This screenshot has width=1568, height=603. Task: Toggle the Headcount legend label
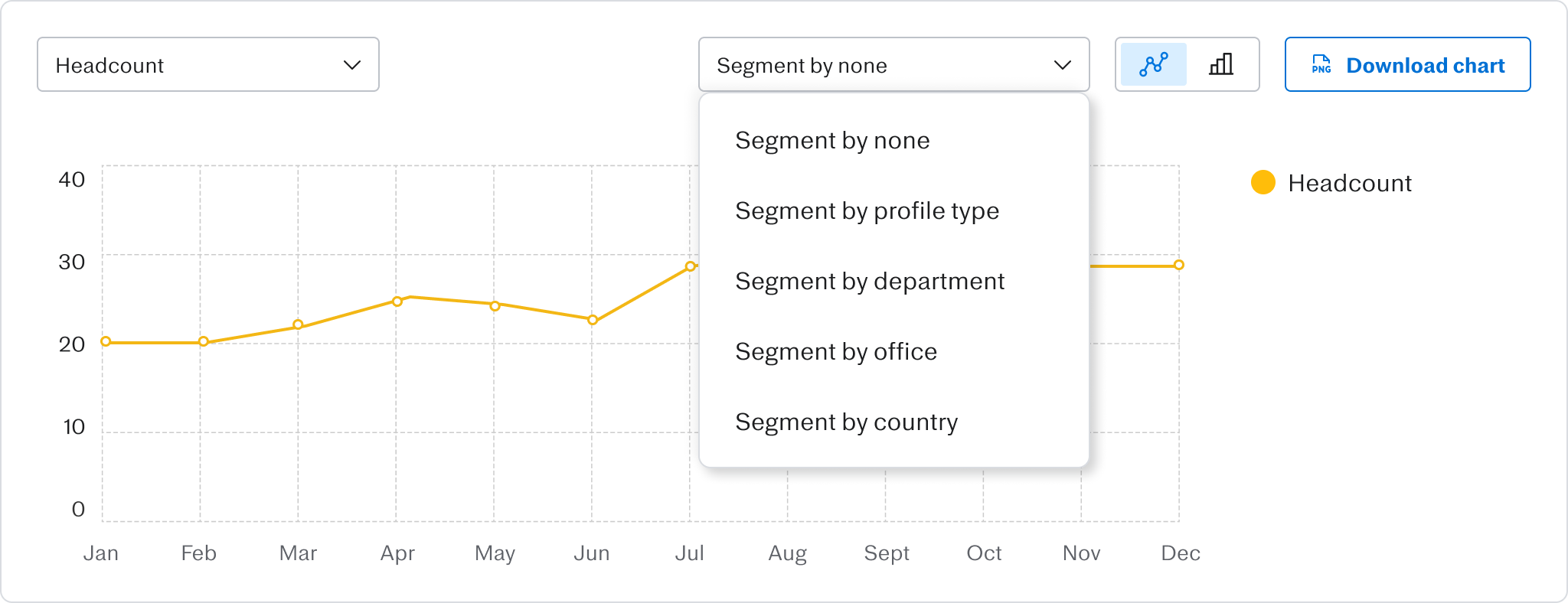pos(1349,184)
